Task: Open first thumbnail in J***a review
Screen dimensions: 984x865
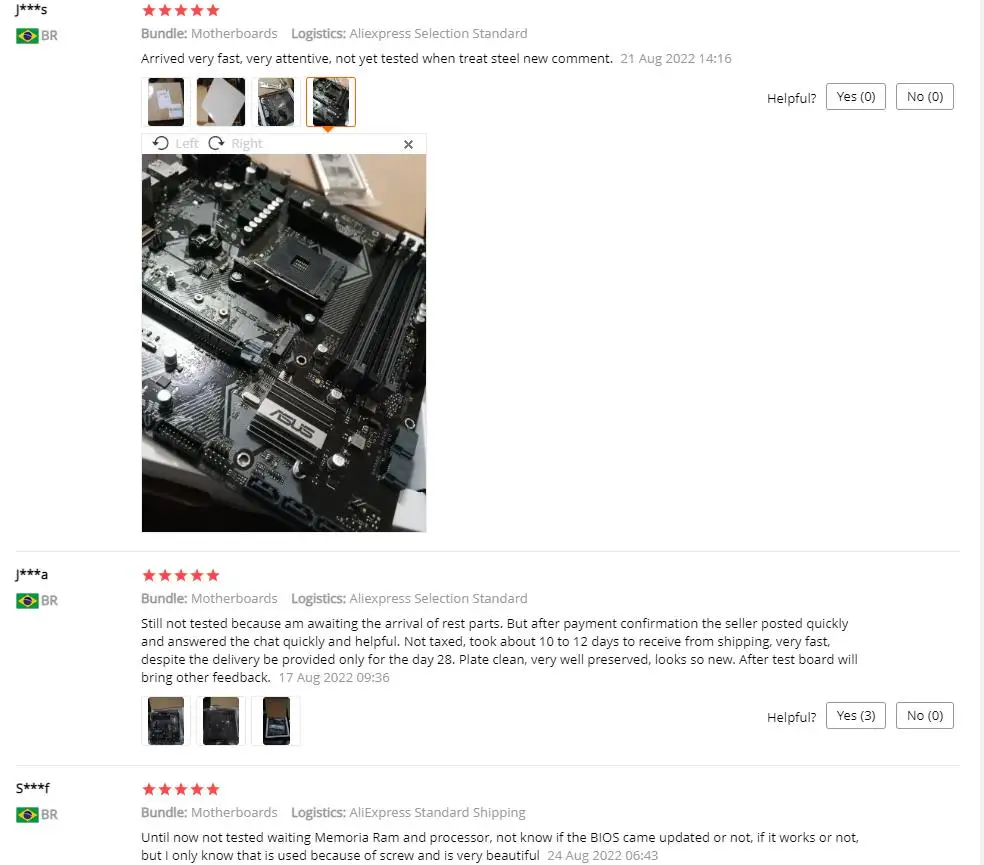Action: 166,721
